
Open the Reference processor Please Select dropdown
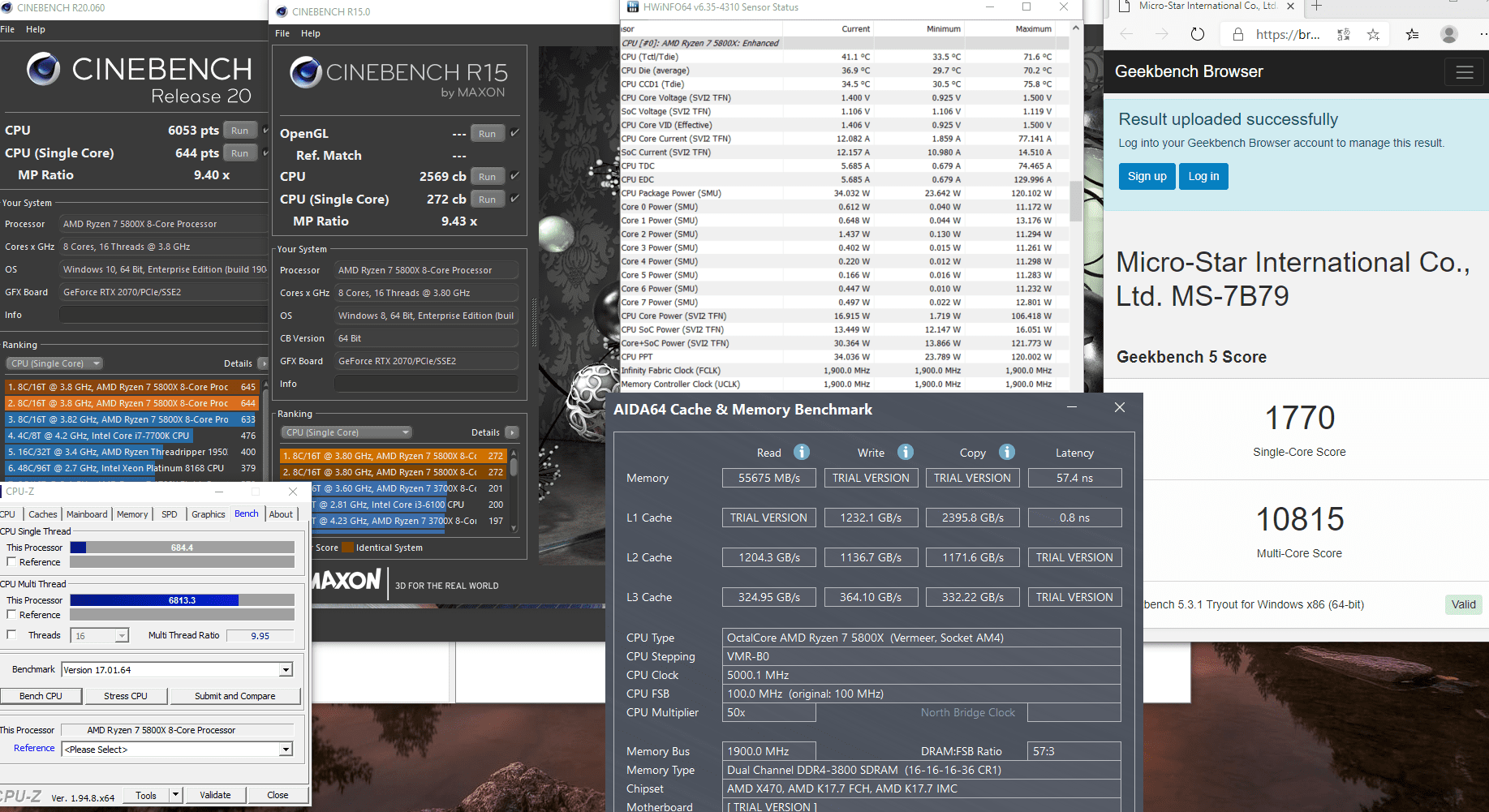pos(286,750)
